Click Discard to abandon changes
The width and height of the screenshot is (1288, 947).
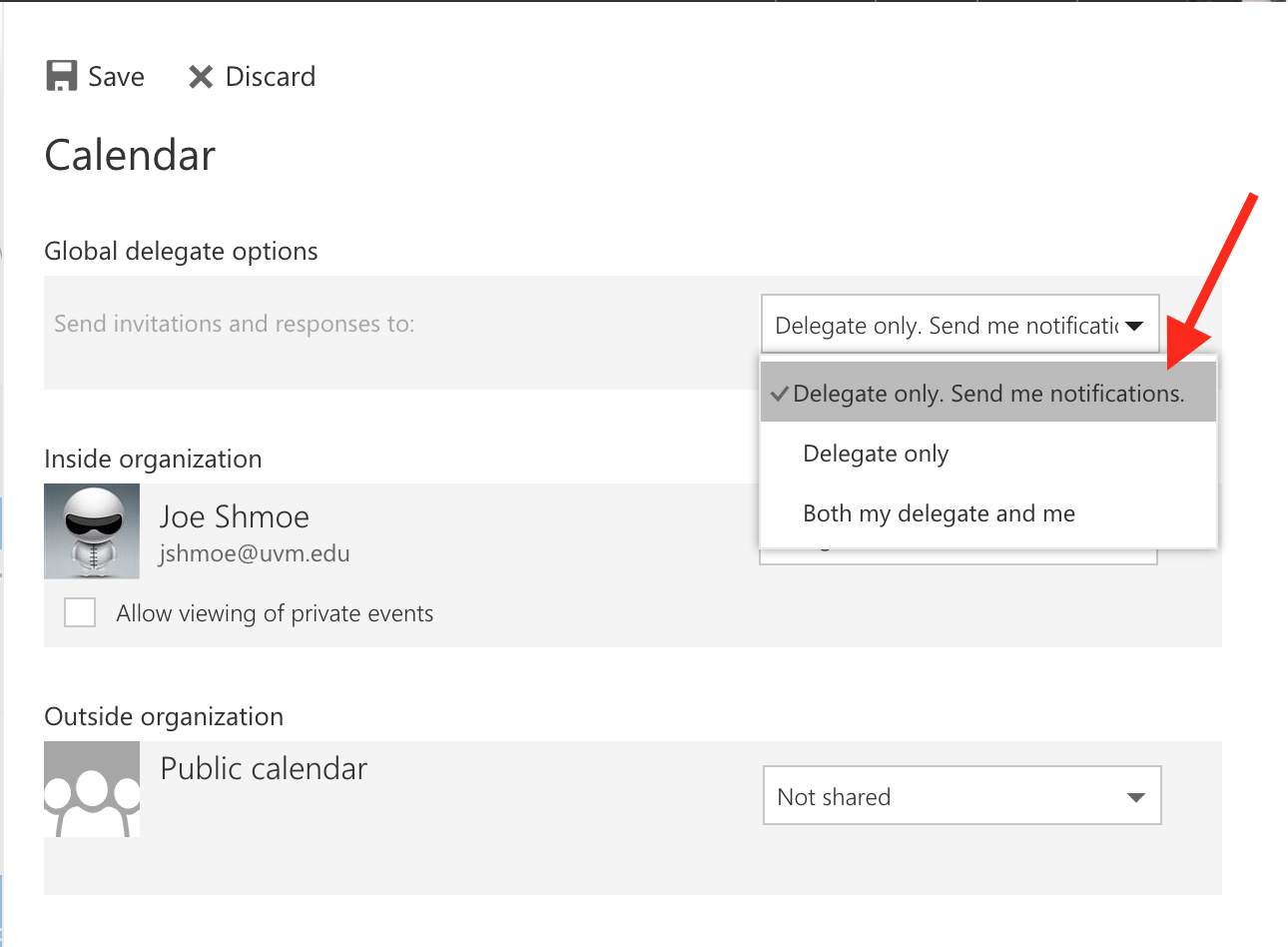click(250, 75)
